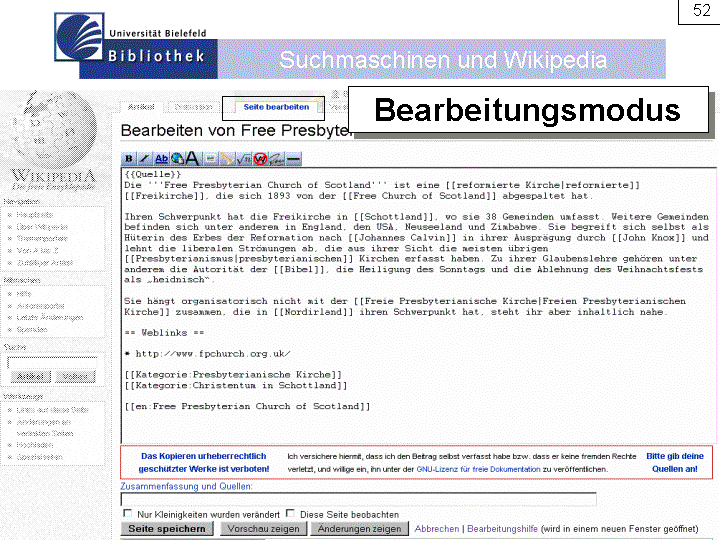Open the Bearbeitungshilfe link
This screenshot has width=720, height=540.
(x=502, y=529)
